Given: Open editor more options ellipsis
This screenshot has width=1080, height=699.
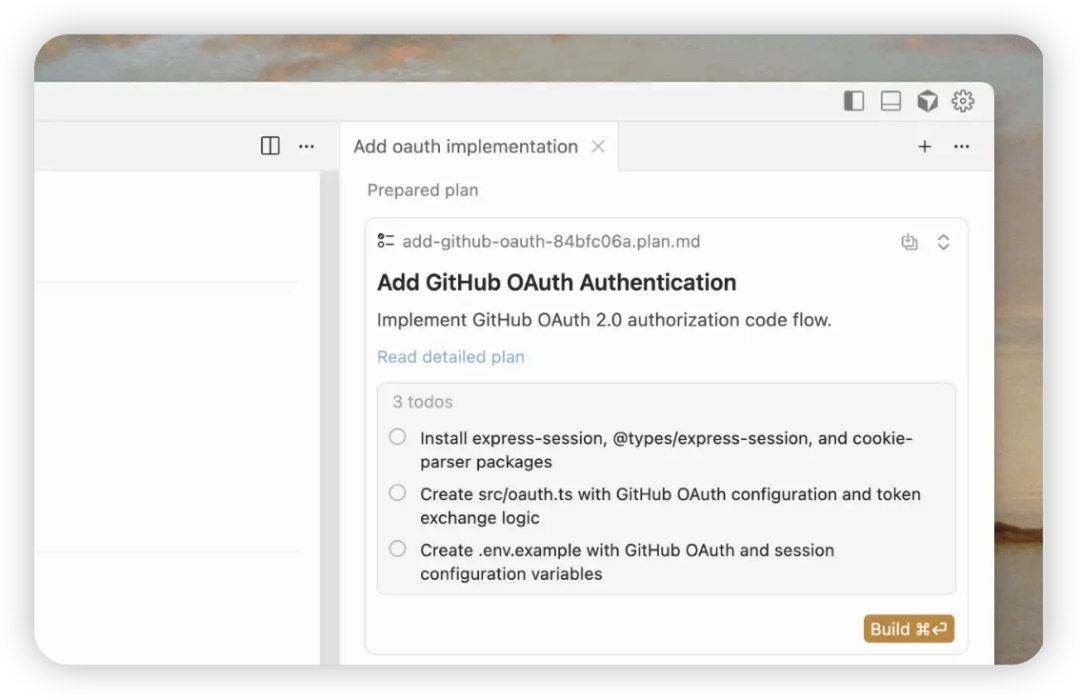Looking at the screenshot, I should [307, 146].
